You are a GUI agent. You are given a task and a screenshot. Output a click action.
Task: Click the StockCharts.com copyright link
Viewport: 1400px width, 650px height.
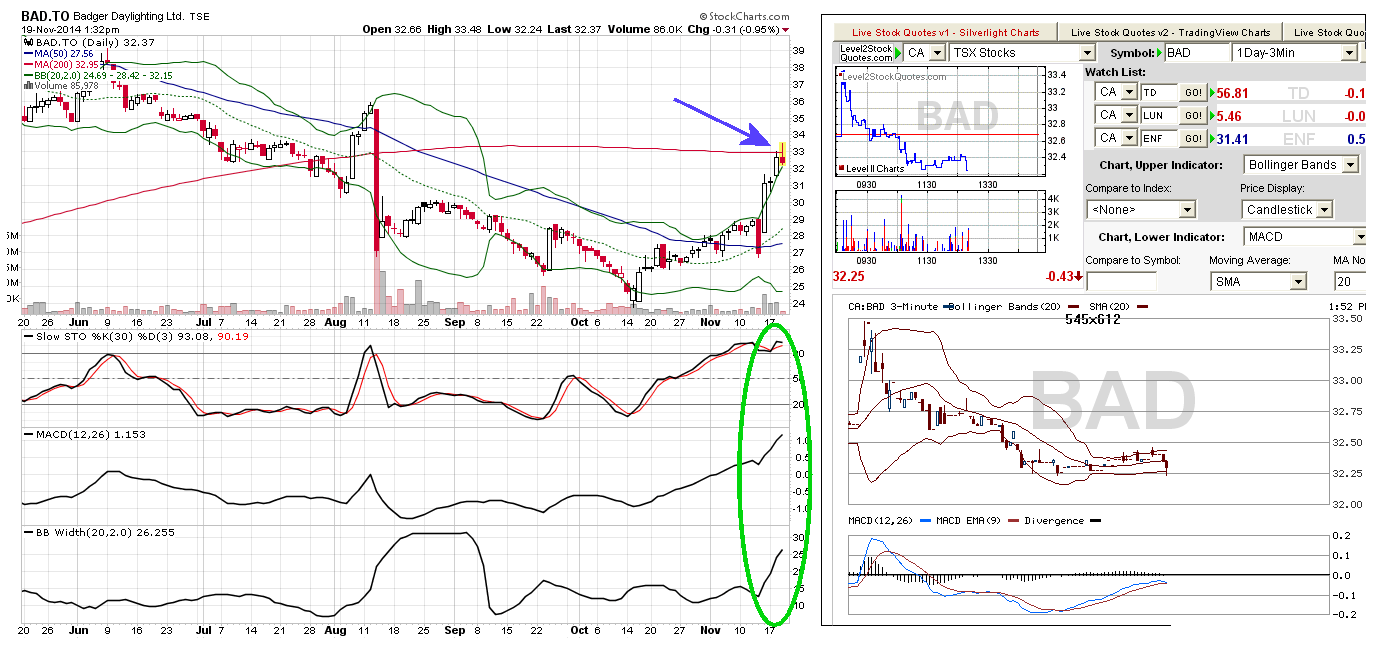(x=745, y=17)
